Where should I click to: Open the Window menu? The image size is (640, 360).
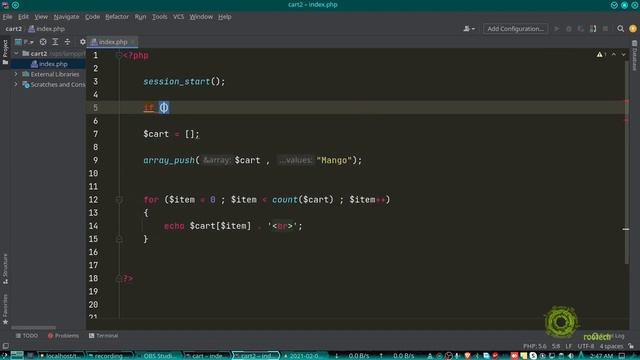201,17
